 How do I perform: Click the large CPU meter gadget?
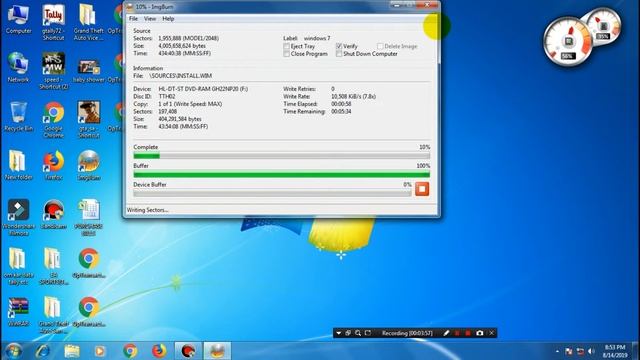click(x=568, y=42)
